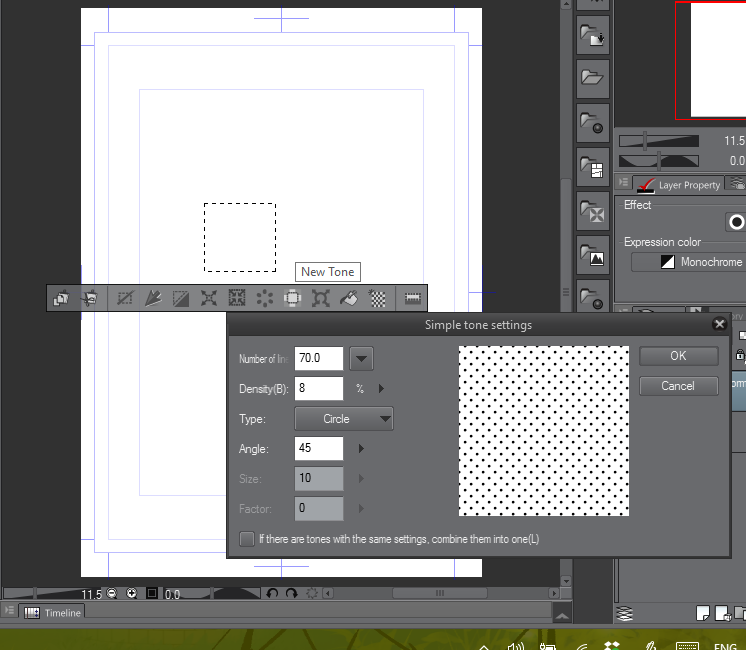Image resolution: width=746 pixels, height=650 pixels.
Task: Click the Cancel button
Action: pos(678,386)
